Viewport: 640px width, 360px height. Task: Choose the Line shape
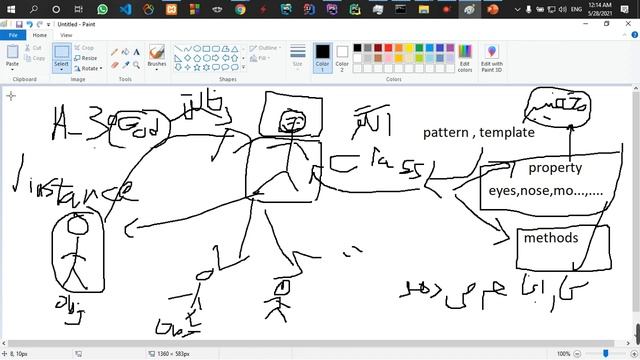178,49
